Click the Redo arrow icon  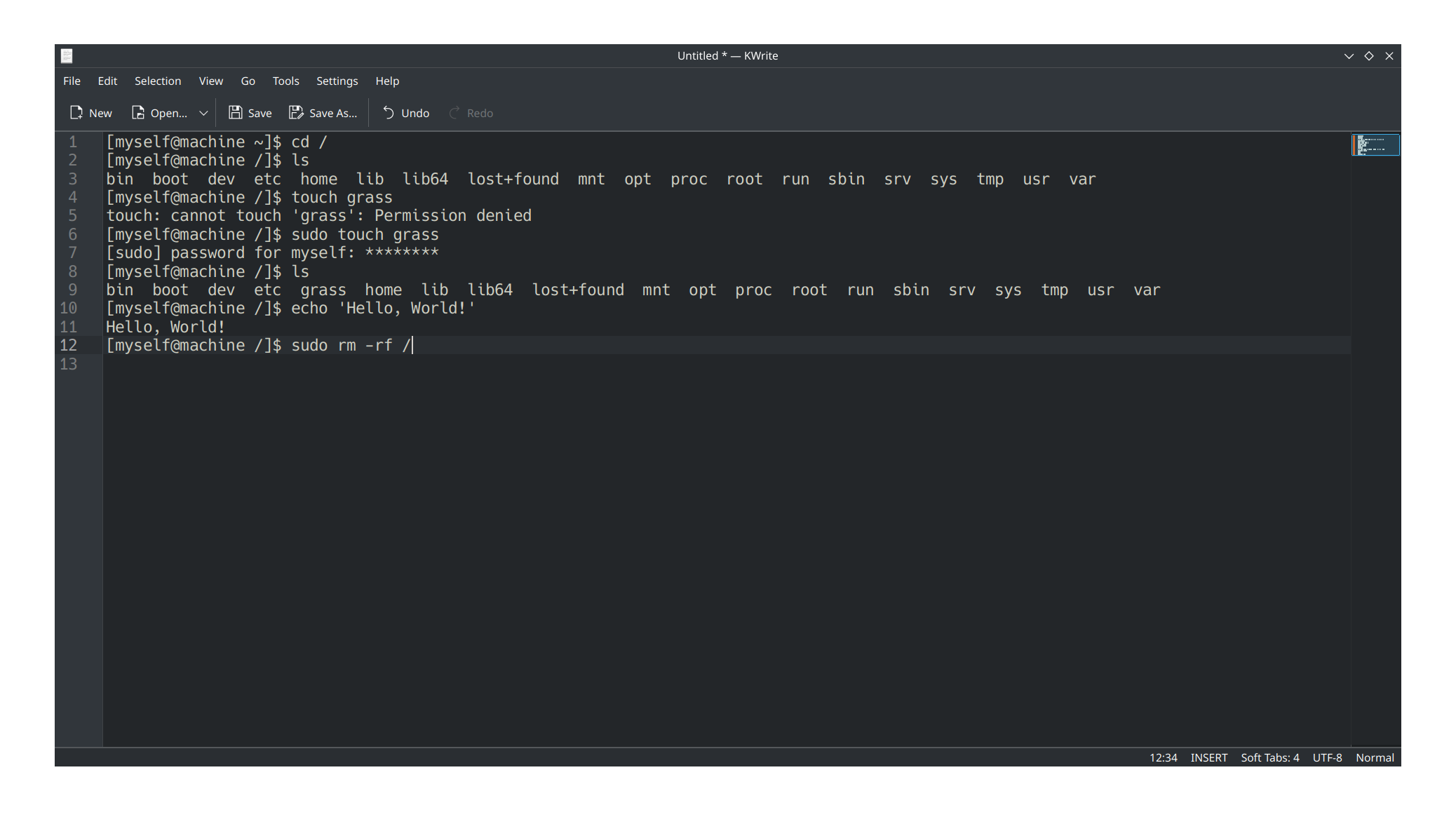[x=454, y=113]
